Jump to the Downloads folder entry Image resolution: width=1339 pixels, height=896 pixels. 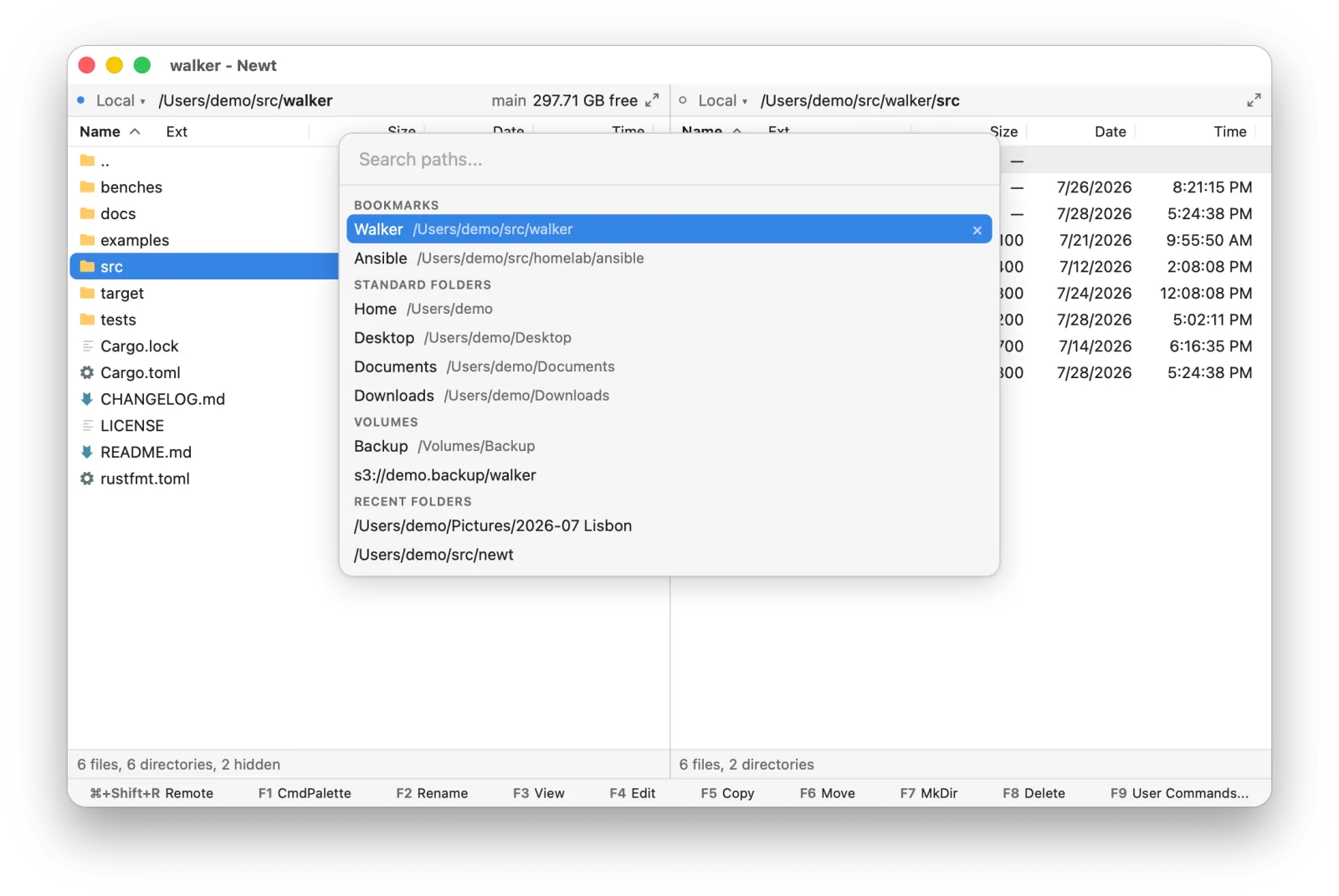[x=669, y=396]
